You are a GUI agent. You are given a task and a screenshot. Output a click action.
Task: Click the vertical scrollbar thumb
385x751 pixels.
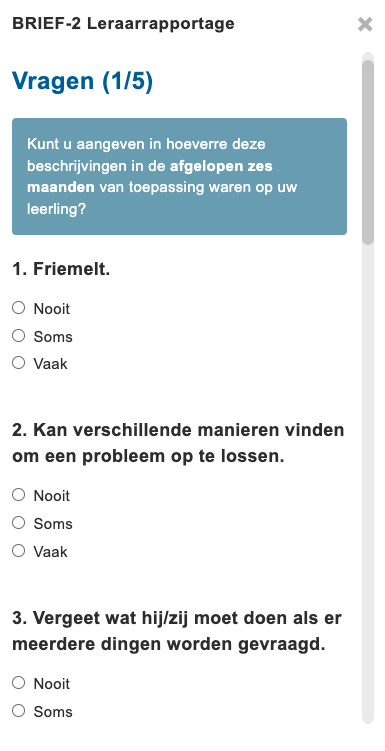point(368,152)
